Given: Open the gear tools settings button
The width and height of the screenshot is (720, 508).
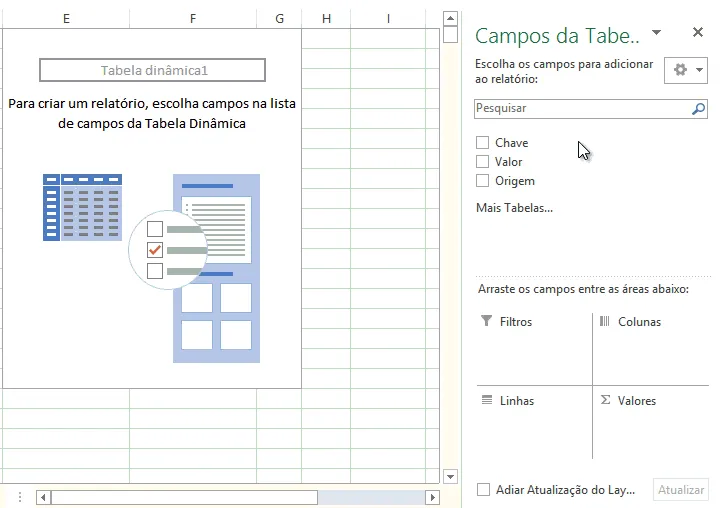Looking at the screenshot, I should [680, 70].
